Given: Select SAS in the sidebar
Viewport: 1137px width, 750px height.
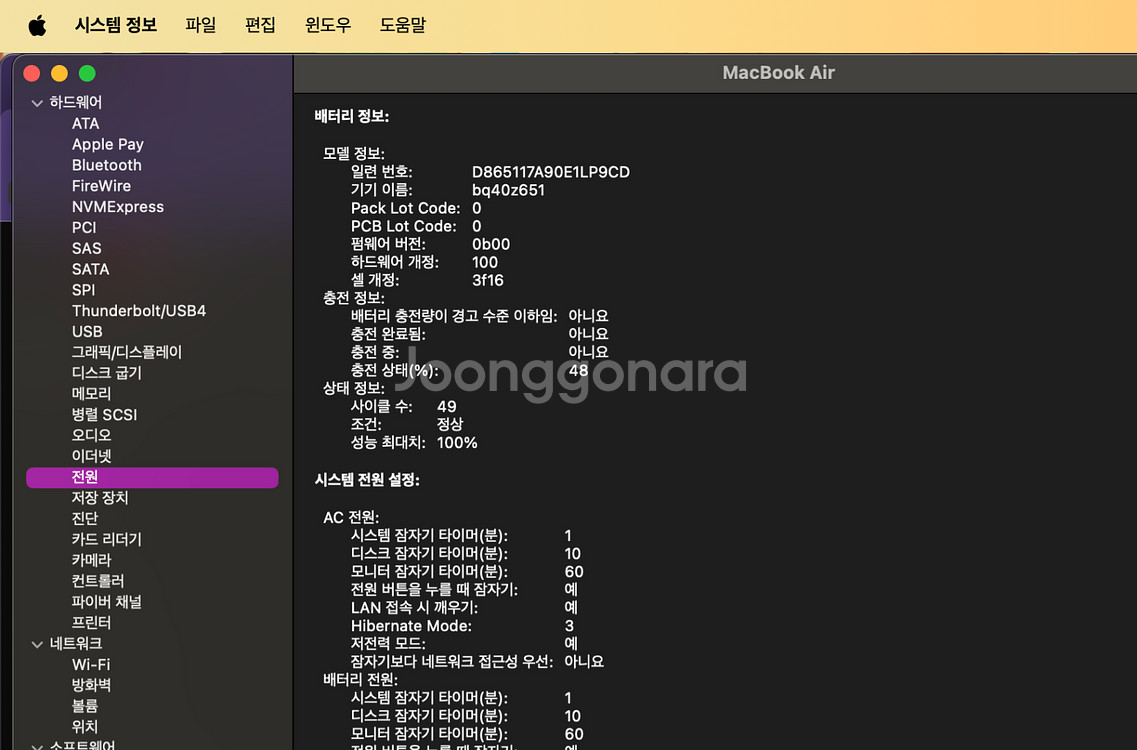Looking at the screenshot, I should [x=86, y=248].
